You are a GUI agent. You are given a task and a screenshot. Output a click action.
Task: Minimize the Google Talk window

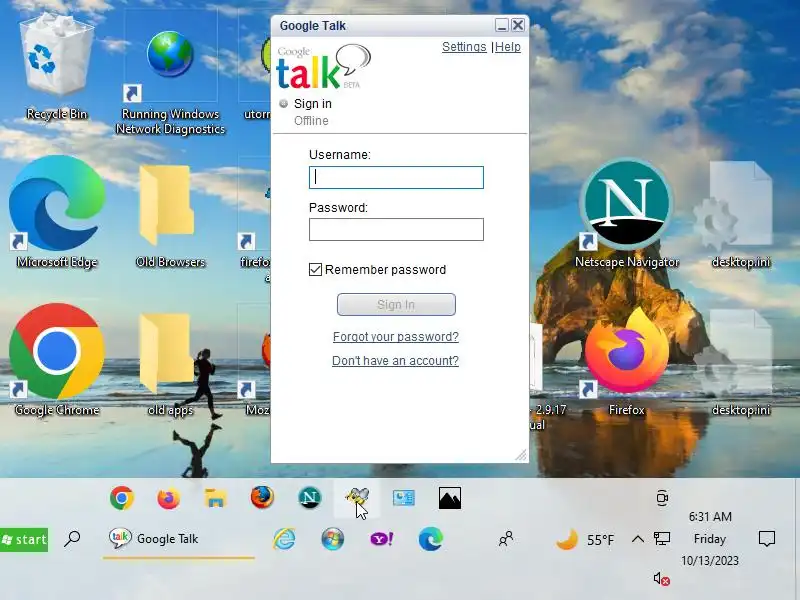point(502,25)
